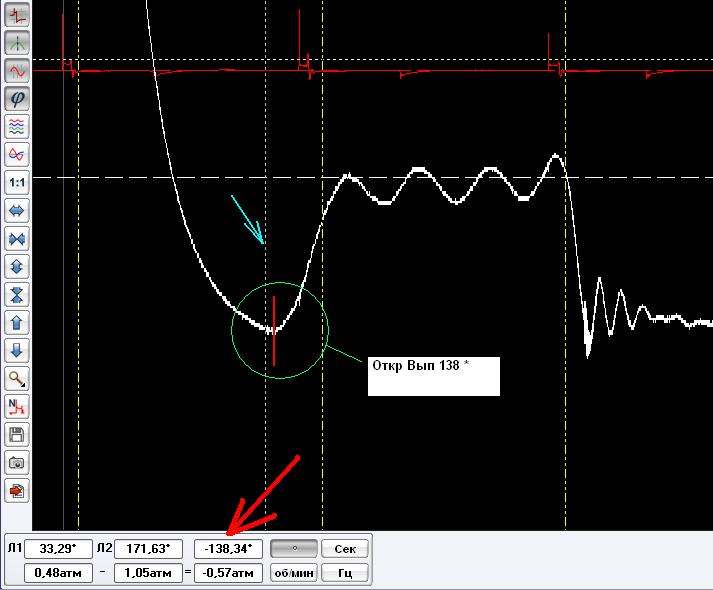Open the magnifier zoom tool dropdown
Image resolution: width=713 pixels, height=590 pixels.
(x=17, y=379)
